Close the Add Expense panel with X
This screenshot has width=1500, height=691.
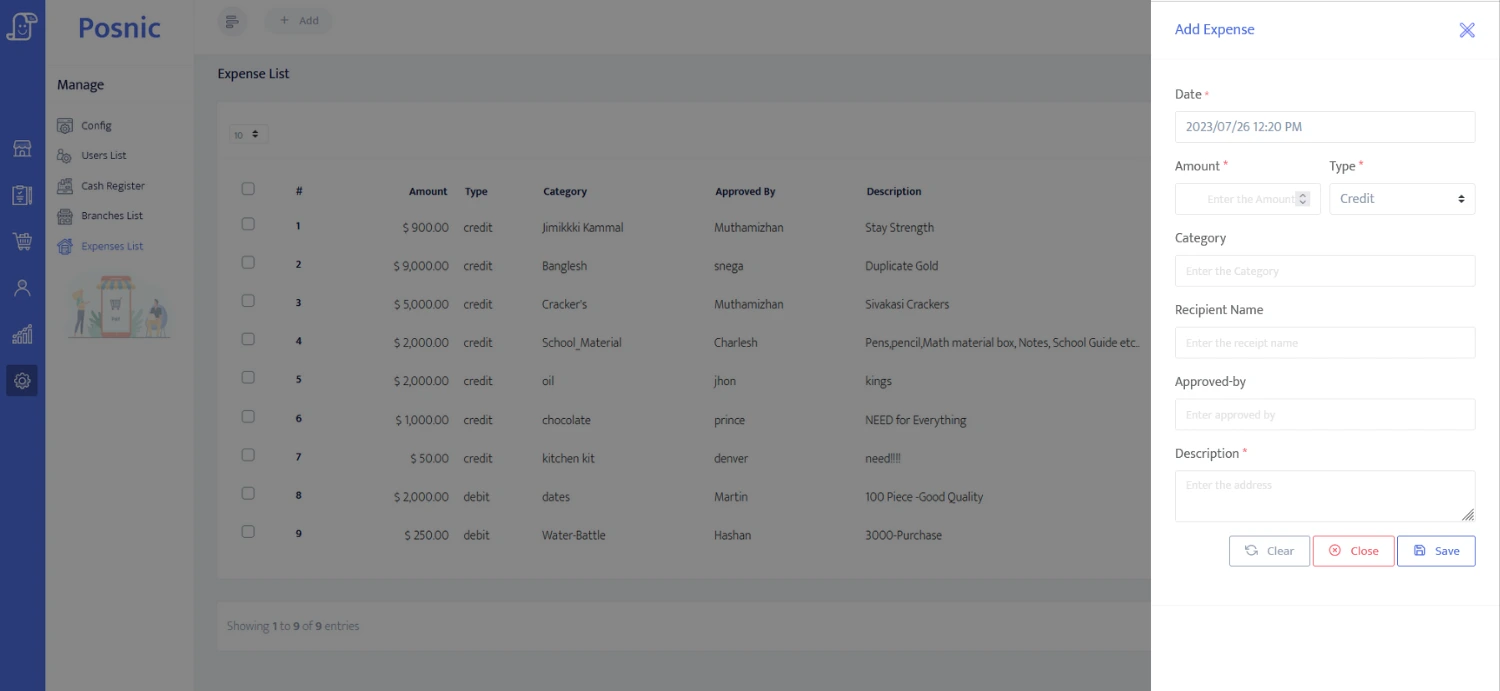[x=1466, y=30]
